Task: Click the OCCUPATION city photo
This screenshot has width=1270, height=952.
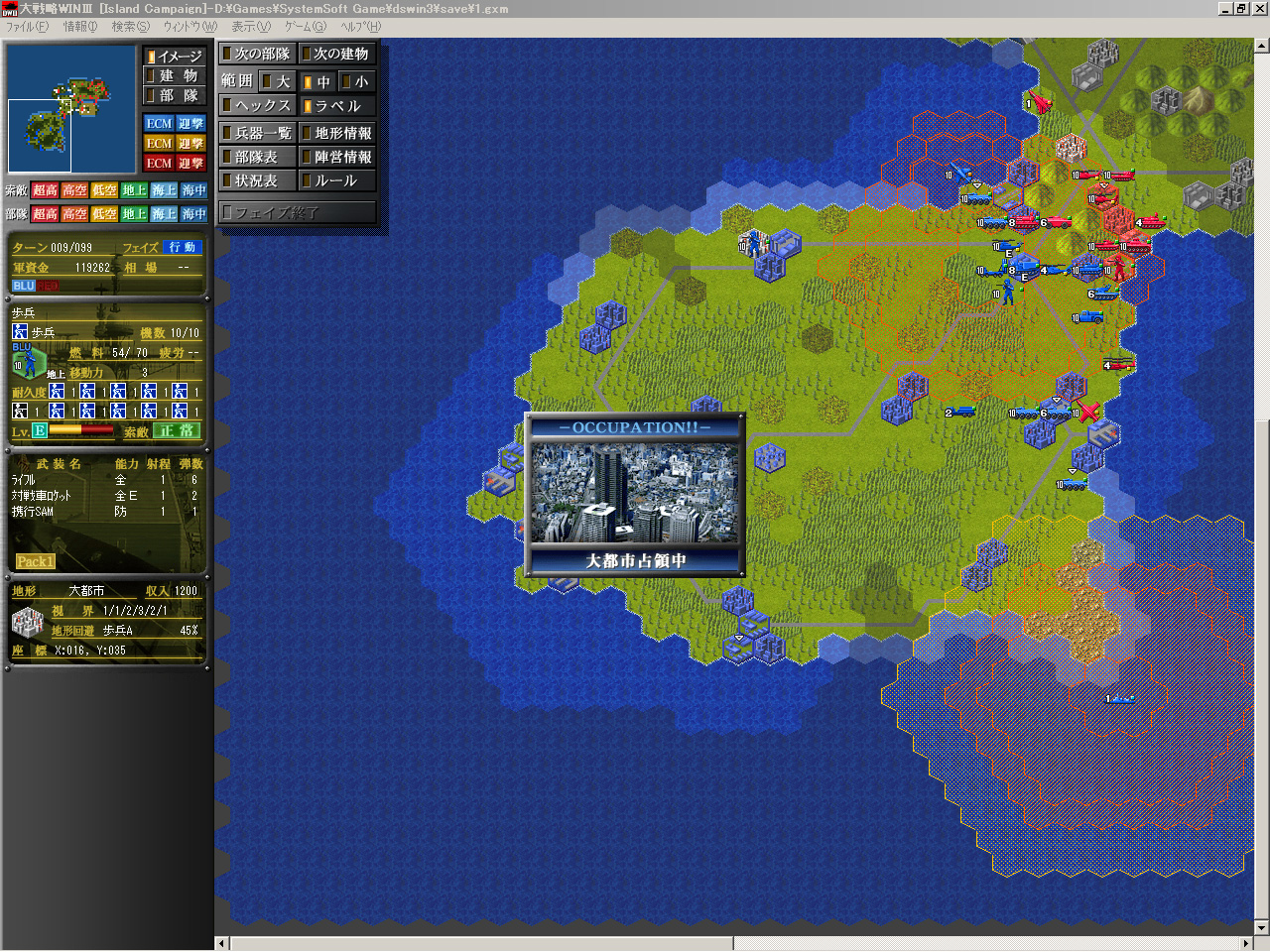Action: [635, 493]
